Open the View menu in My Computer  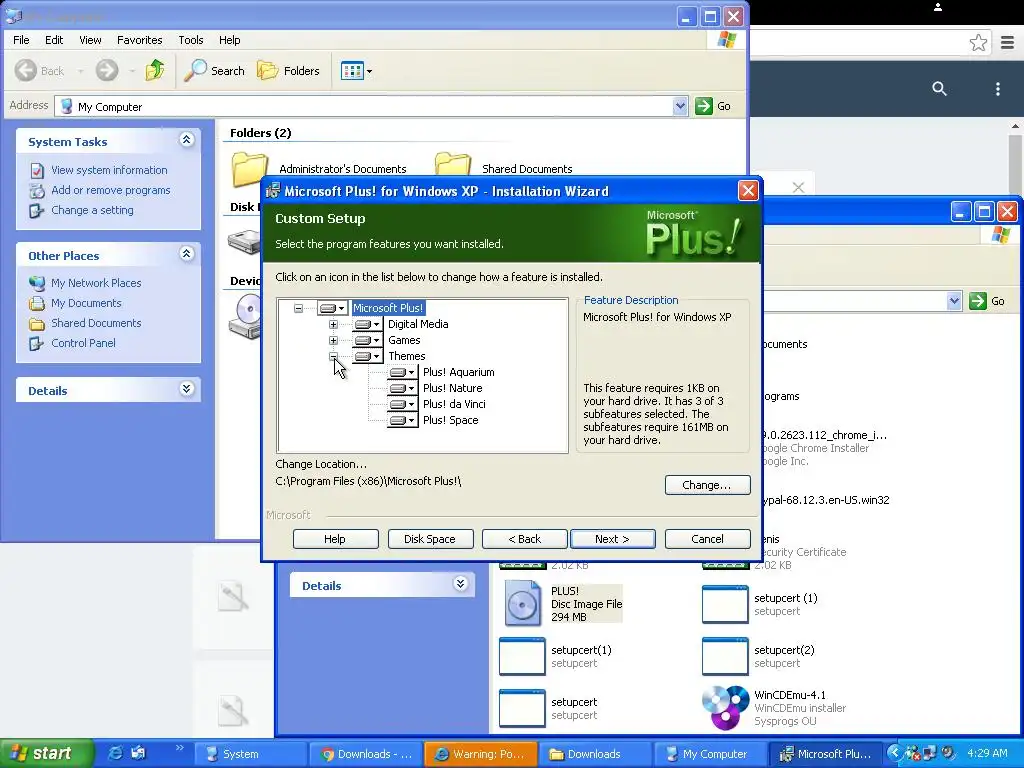(90, 40)
